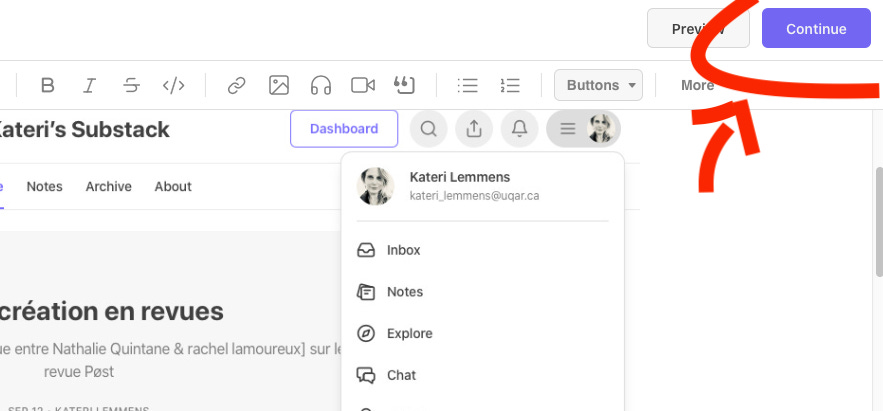Viewport: 883px width, 411px height.
Task: Click Kateri Lemmens profile avatar in the dropdown
Action: pos(375,186)
